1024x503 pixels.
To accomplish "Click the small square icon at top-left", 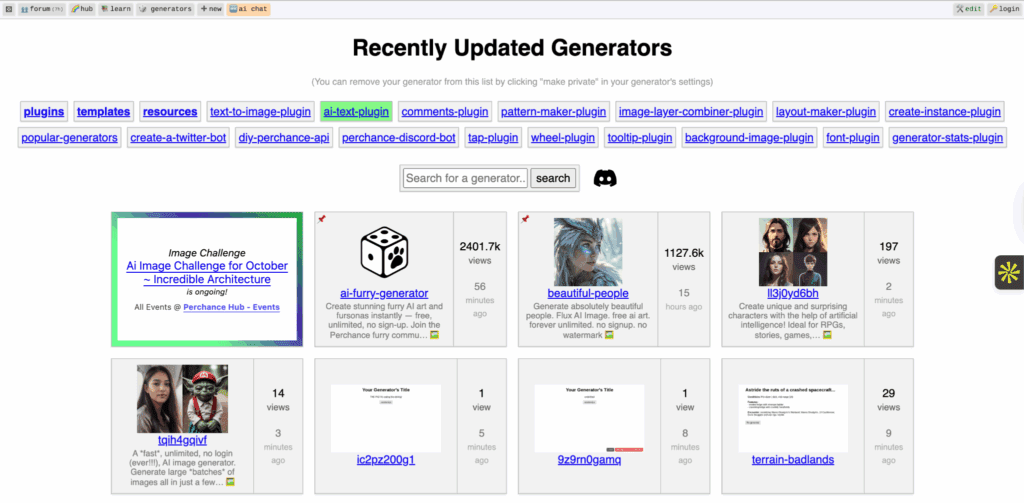I will click(8, 9).
